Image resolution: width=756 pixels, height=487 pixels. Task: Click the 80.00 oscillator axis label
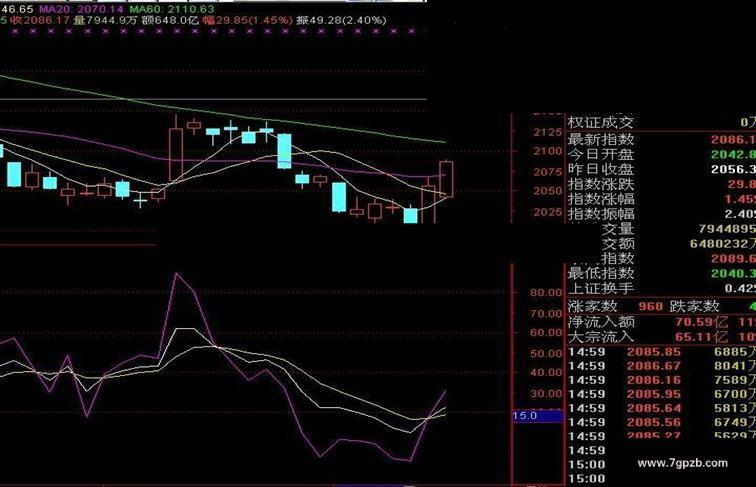coord(546,293)
